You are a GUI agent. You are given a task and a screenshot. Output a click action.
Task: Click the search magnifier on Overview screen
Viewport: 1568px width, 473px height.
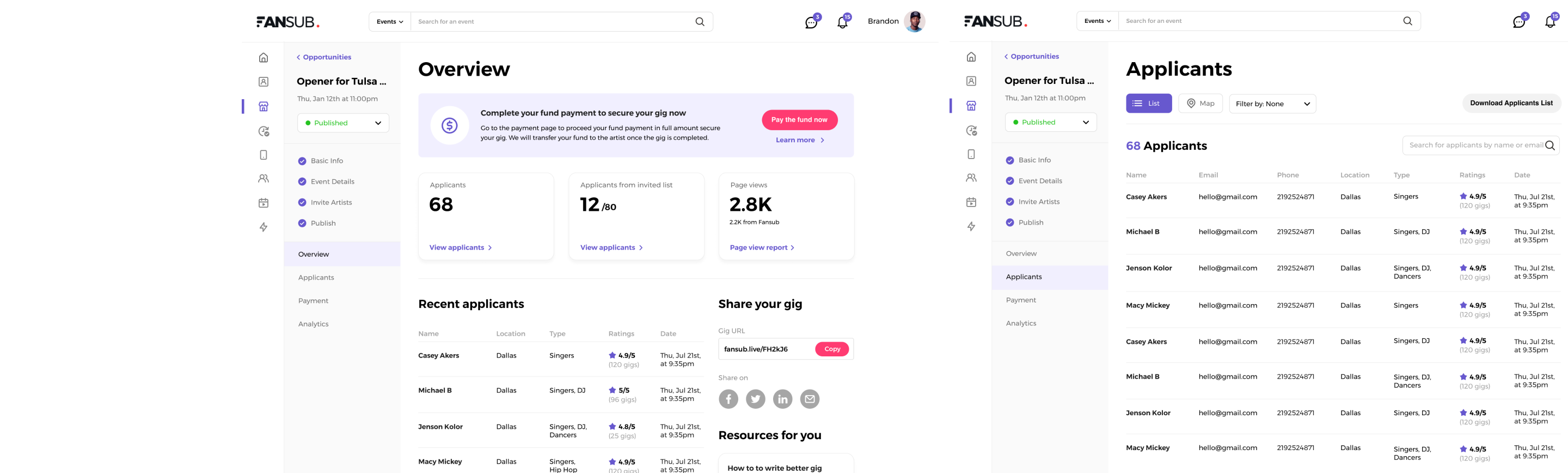click(700, 21)
